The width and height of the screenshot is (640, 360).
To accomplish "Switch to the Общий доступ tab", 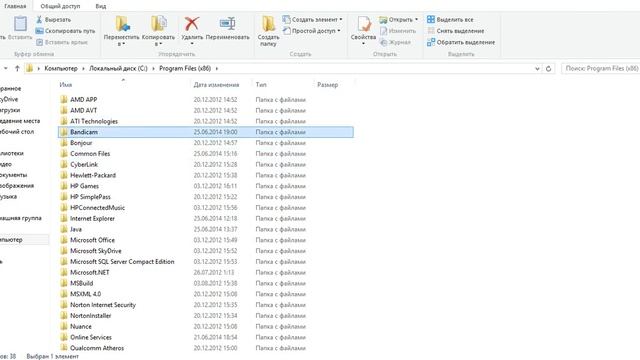I will click(x=60, y=6).
